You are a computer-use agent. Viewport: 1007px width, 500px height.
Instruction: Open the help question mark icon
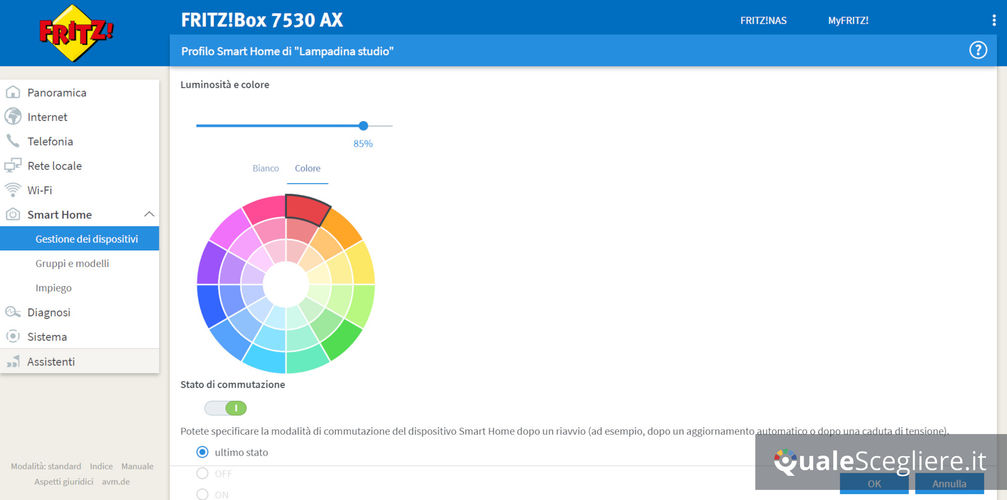(978, 50)
